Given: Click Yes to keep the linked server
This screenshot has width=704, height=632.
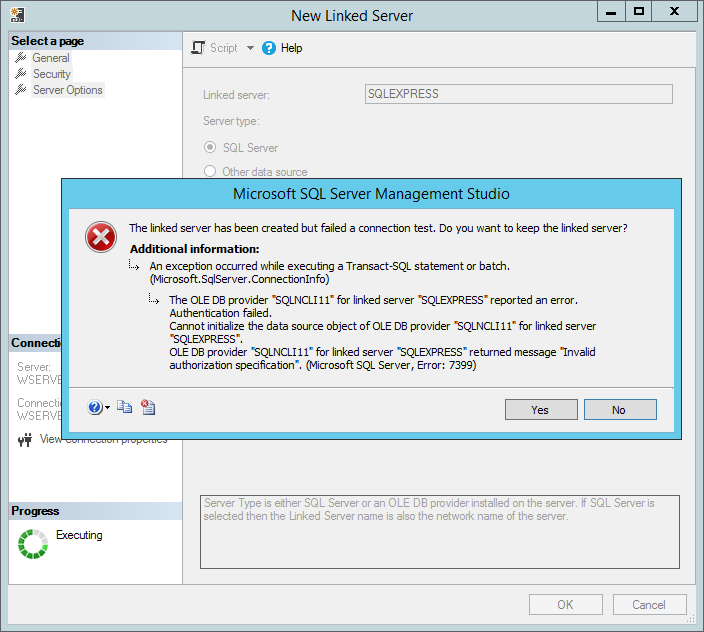Looking at the screenshot, I should tap(541, 409).
